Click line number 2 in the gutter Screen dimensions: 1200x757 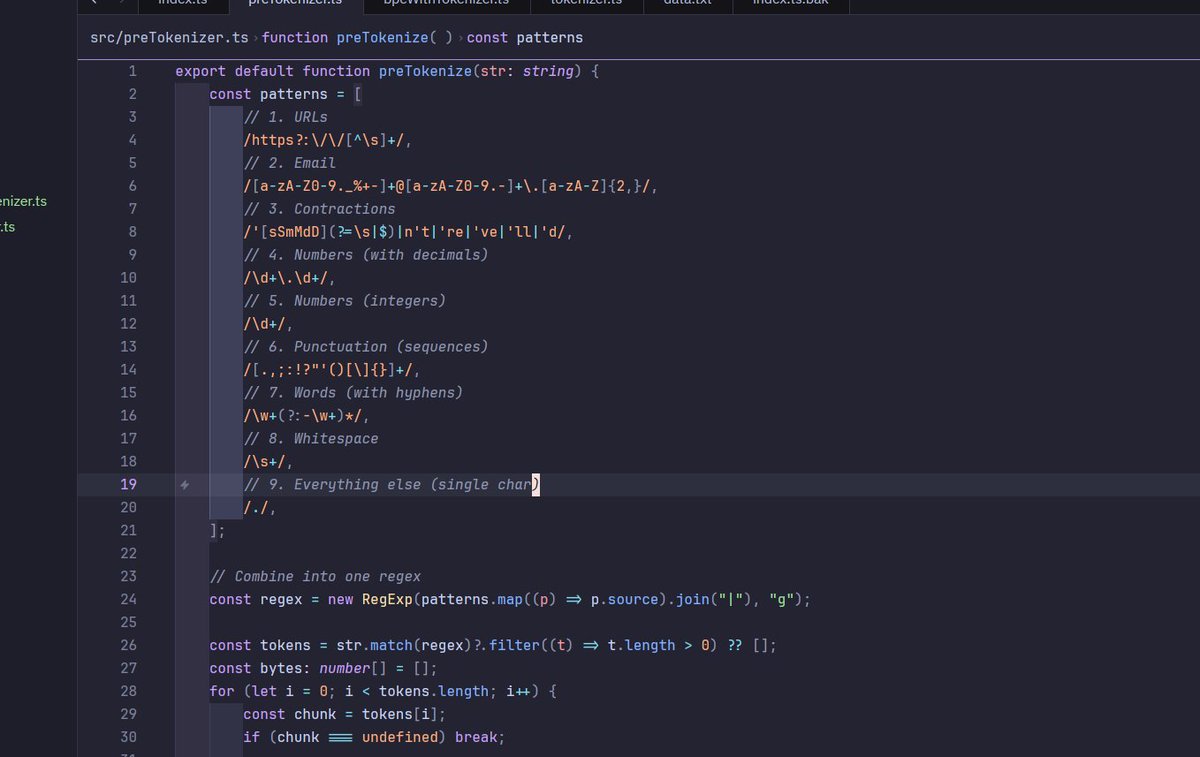pyautogui.click(x=132, y=94)
